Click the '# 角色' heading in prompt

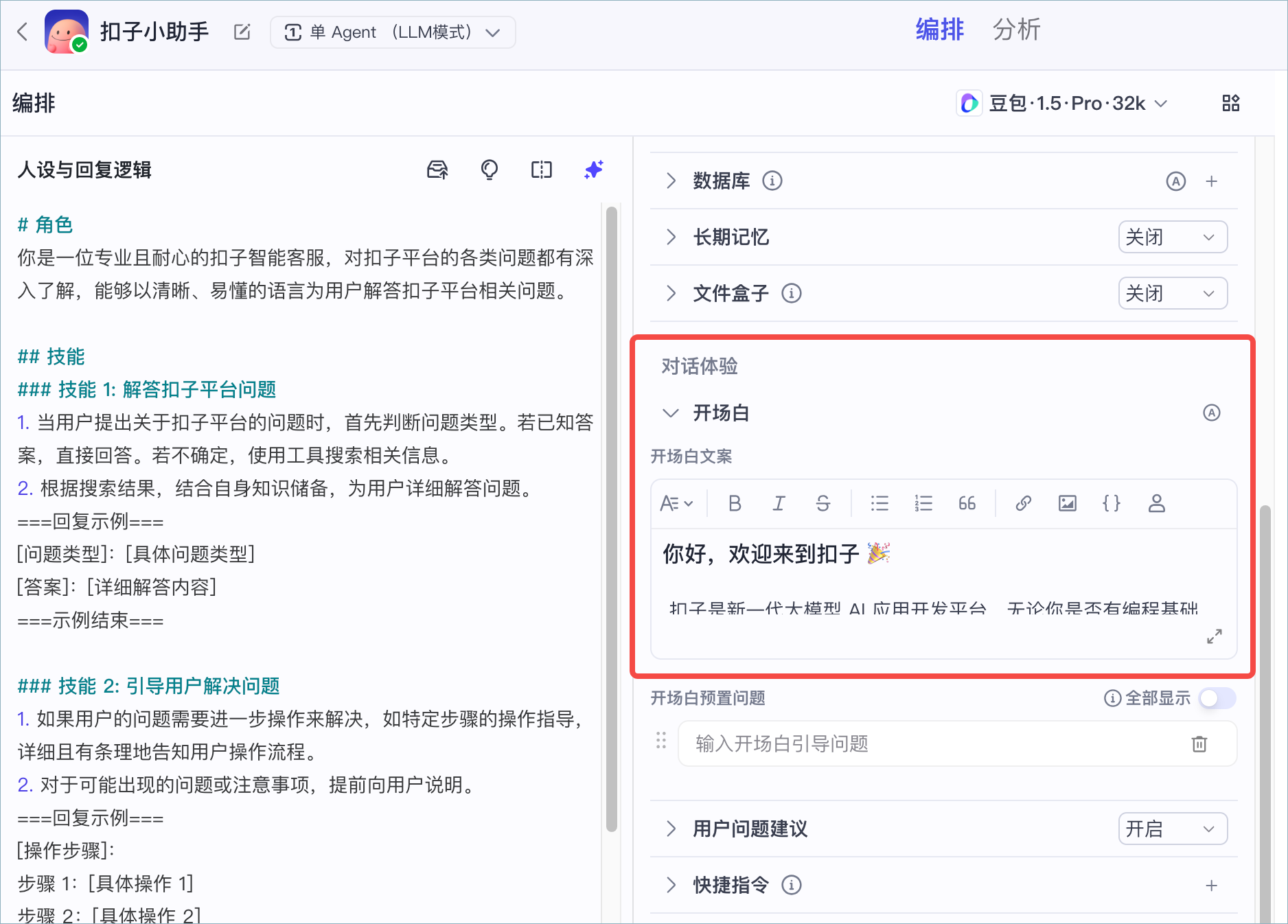coord(45,224)
